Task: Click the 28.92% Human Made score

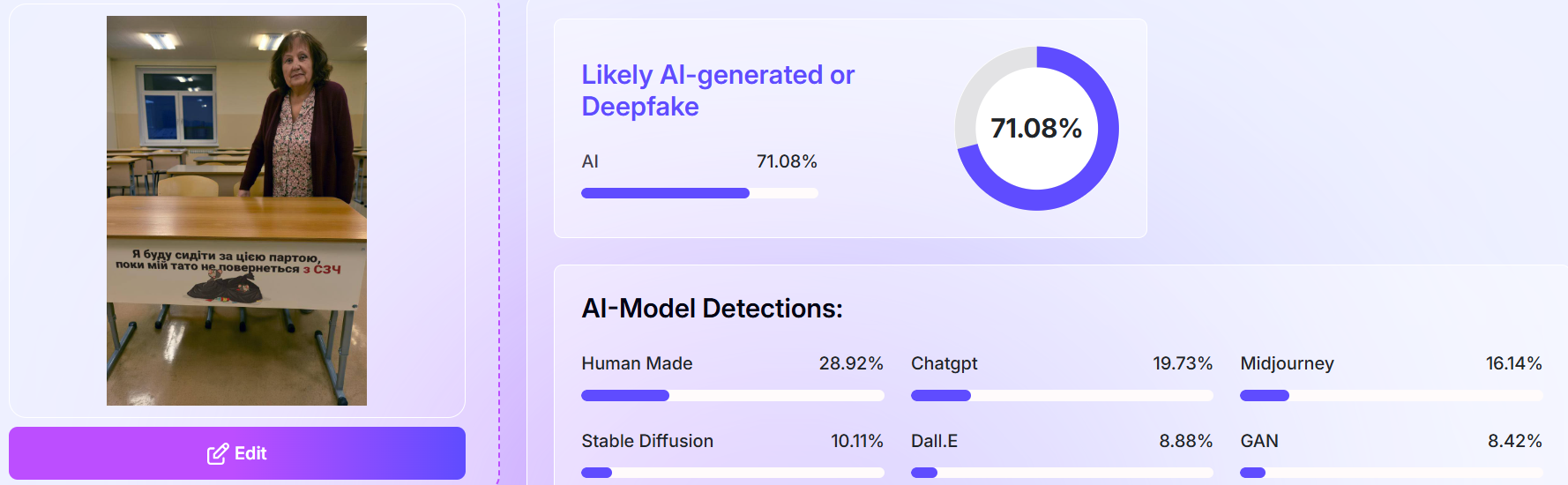Action: [850, 363]
